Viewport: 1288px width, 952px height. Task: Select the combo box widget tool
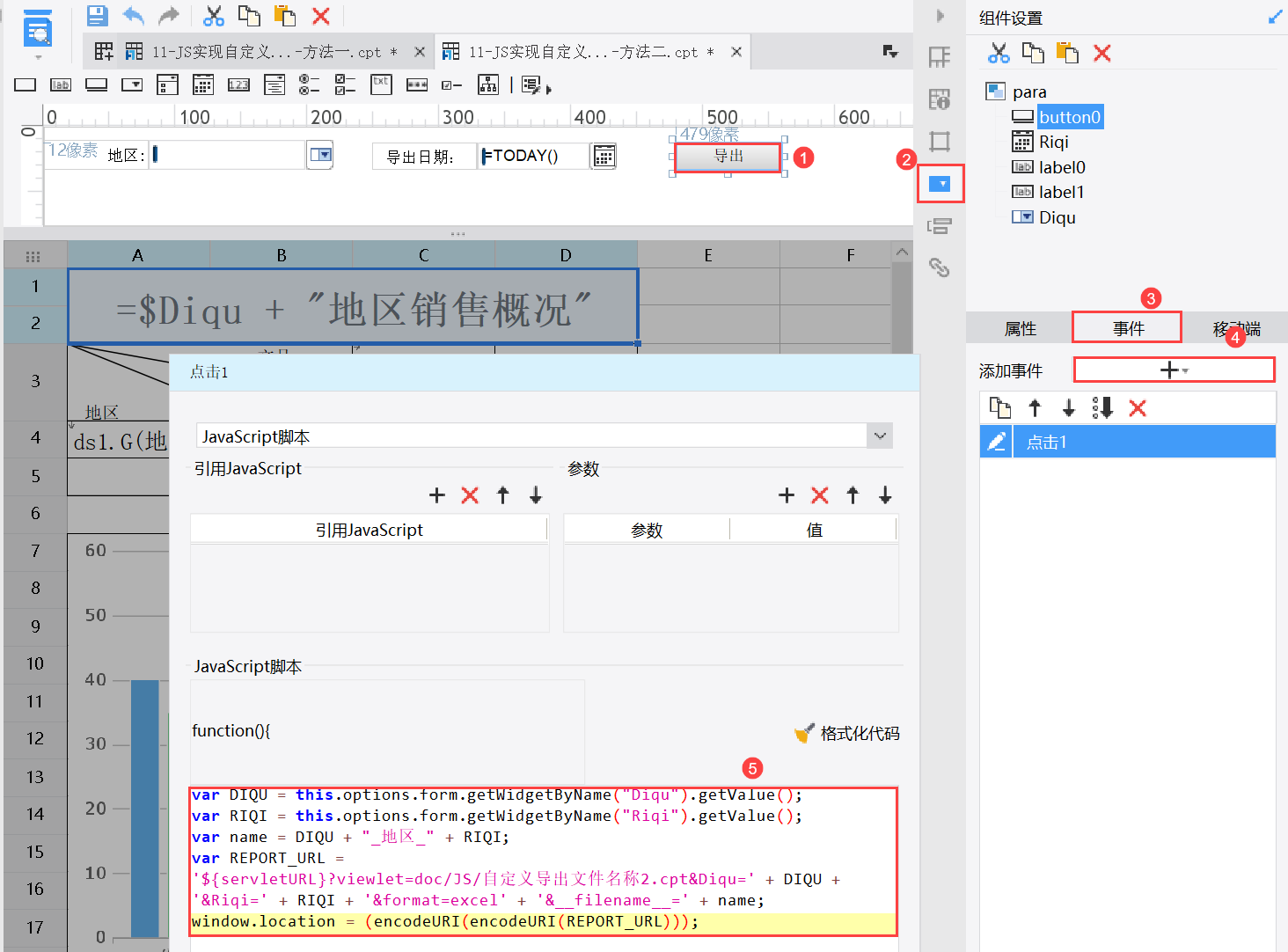tap(132, 84)
